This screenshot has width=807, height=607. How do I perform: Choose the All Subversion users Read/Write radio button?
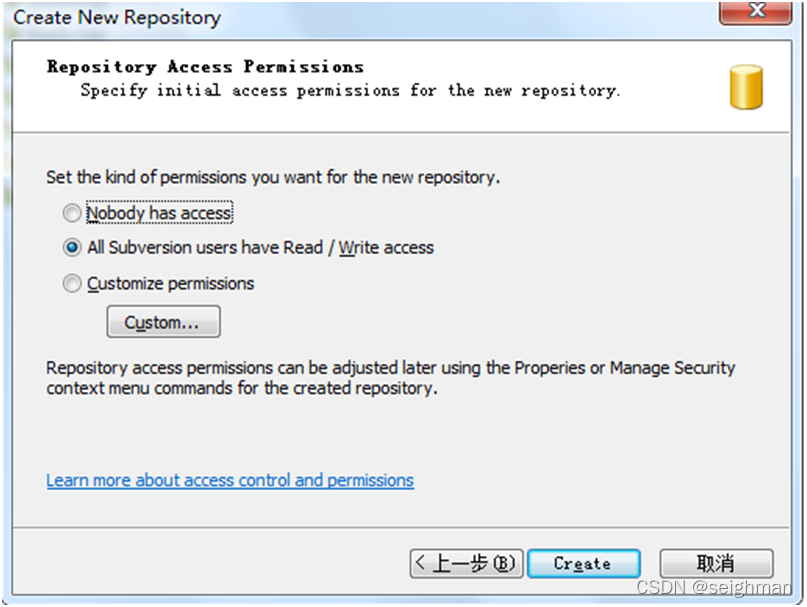[72, 247]
